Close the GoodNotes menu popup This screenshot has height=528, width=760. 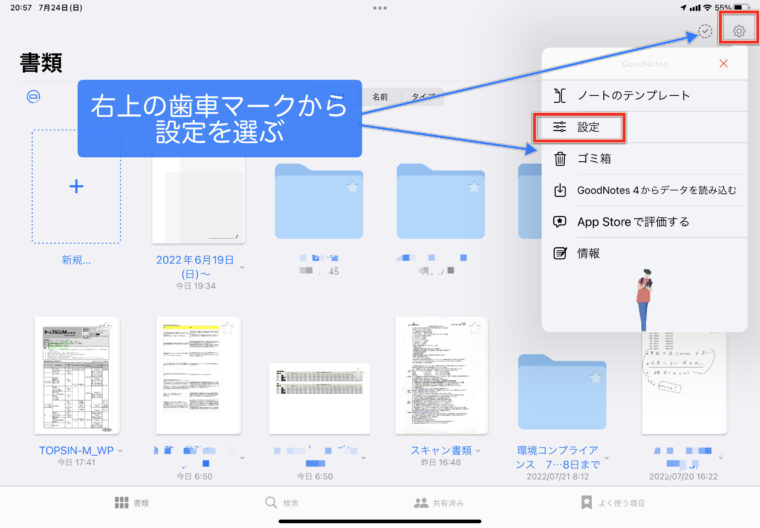coord(724,64)
